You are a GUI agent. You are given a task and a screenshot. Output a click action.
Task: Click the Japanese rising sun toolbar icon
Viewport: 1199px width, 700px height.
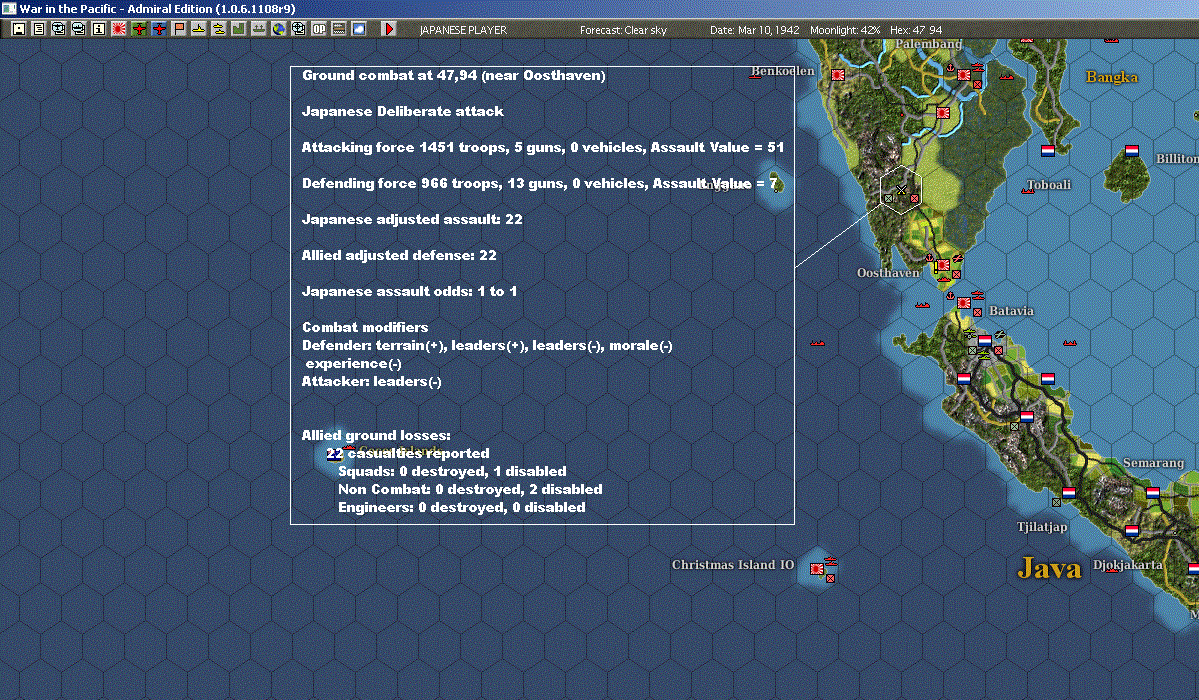(119, 29)
